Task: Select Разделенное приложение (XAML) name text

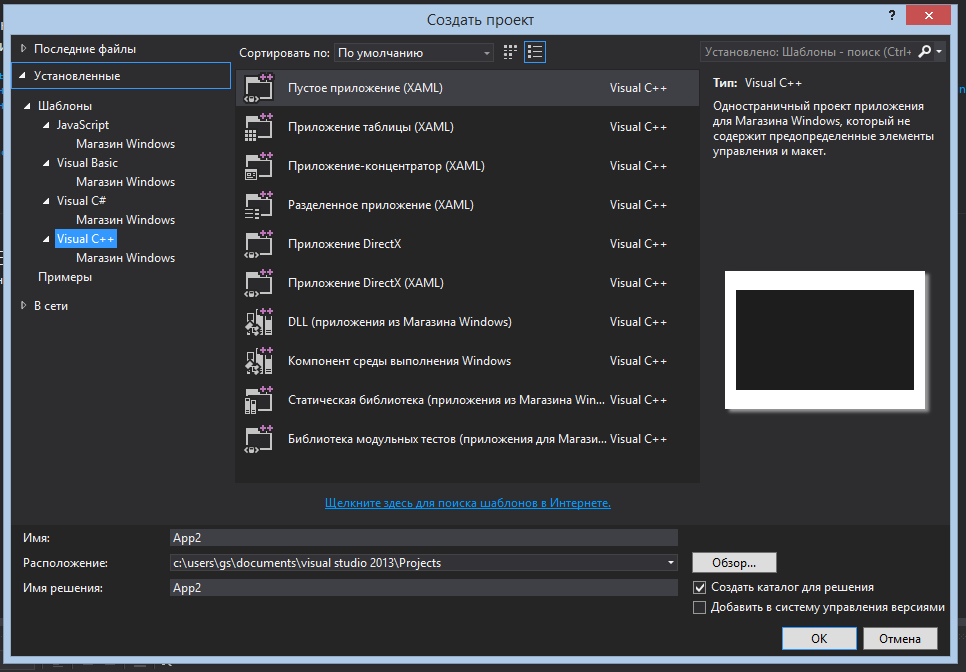Action: click(381, 205)
